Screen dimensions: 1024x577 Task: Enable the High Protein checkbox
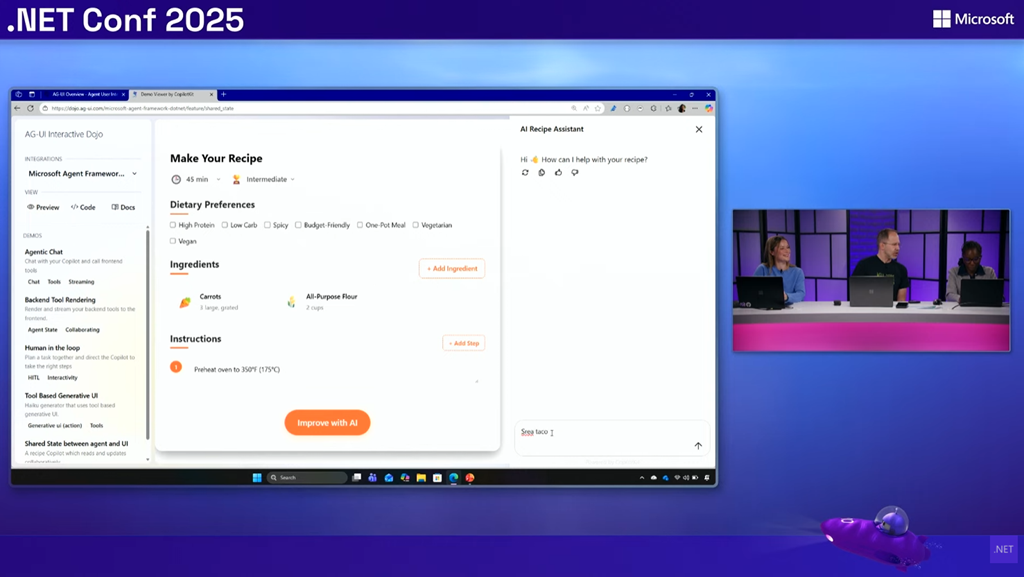(173, 225)
